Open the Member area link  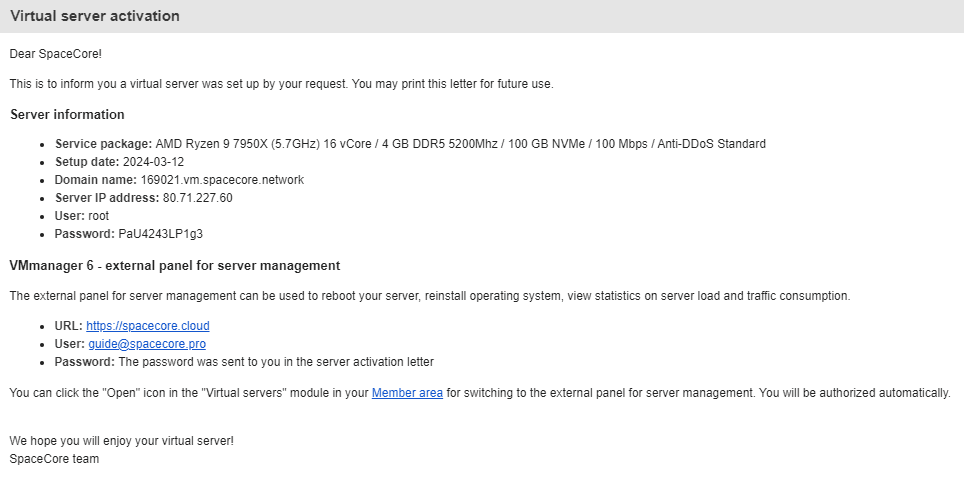407,393
